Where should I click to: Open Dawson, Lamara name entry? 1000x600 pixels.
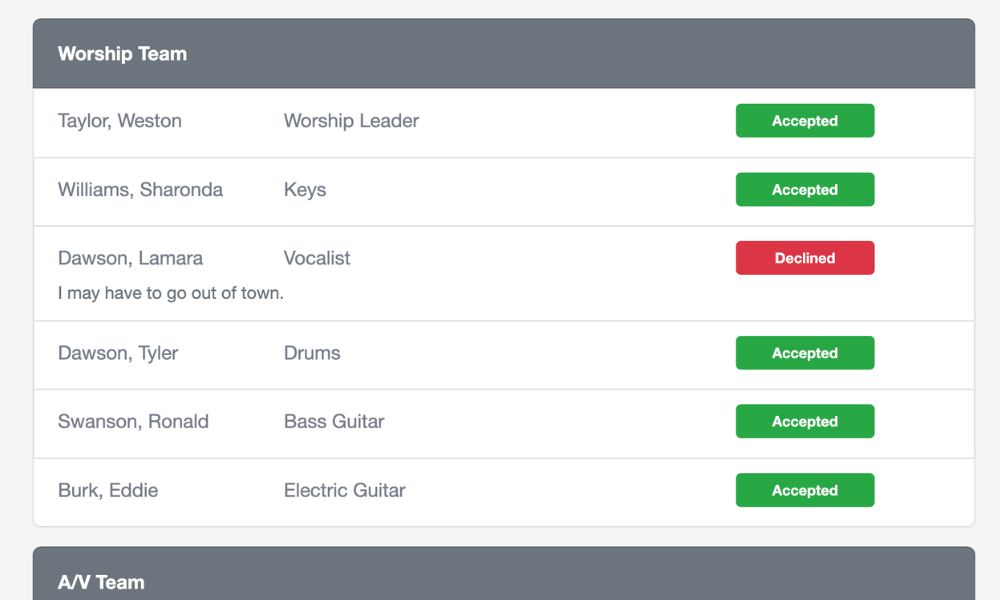[x=130, y=258]
